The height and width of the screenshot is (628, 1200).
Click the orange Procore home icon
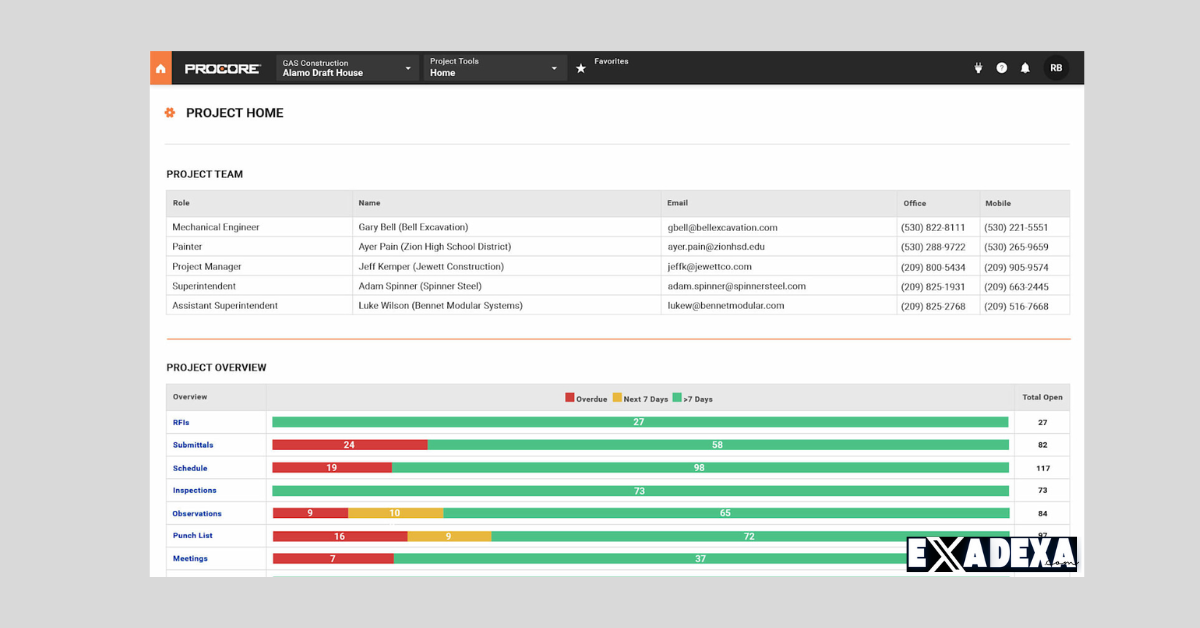coord(160,67)
